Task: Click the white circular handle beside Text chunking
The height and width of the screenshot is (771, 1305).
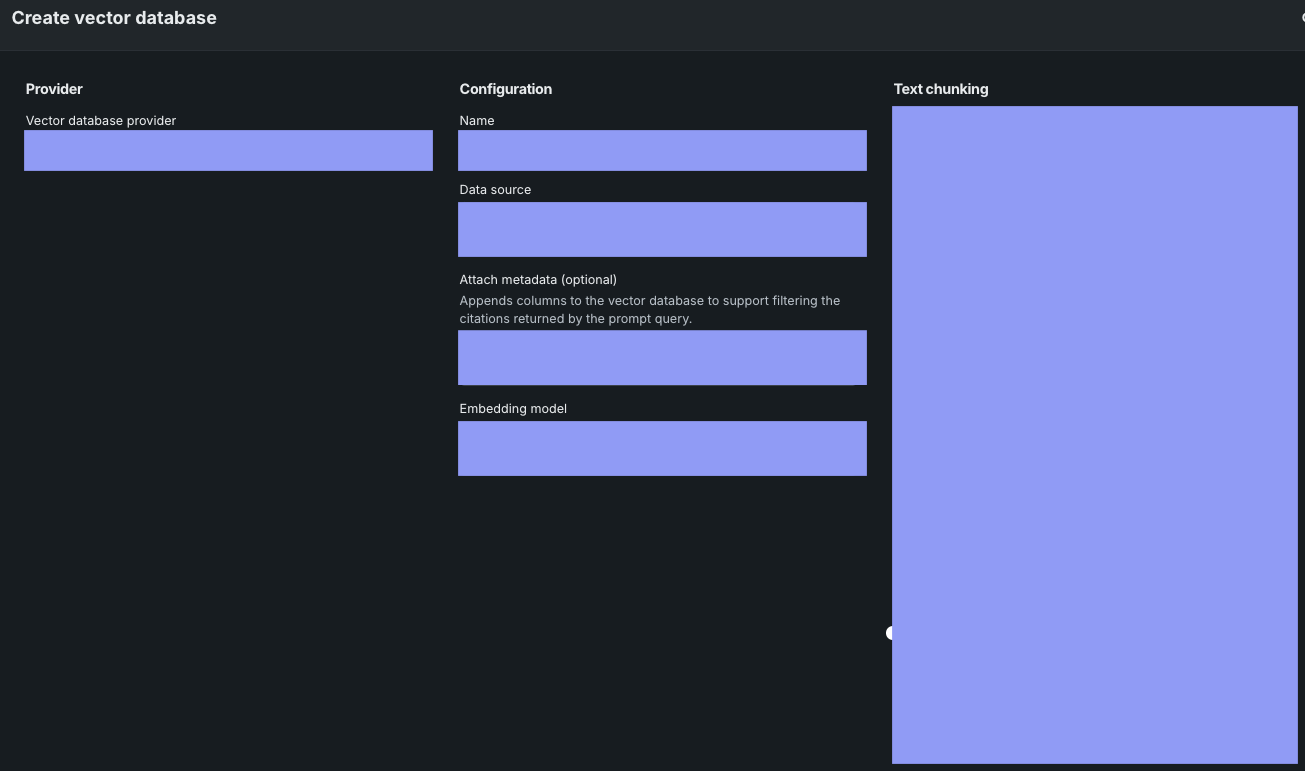Action: click(x=889, y=633)
